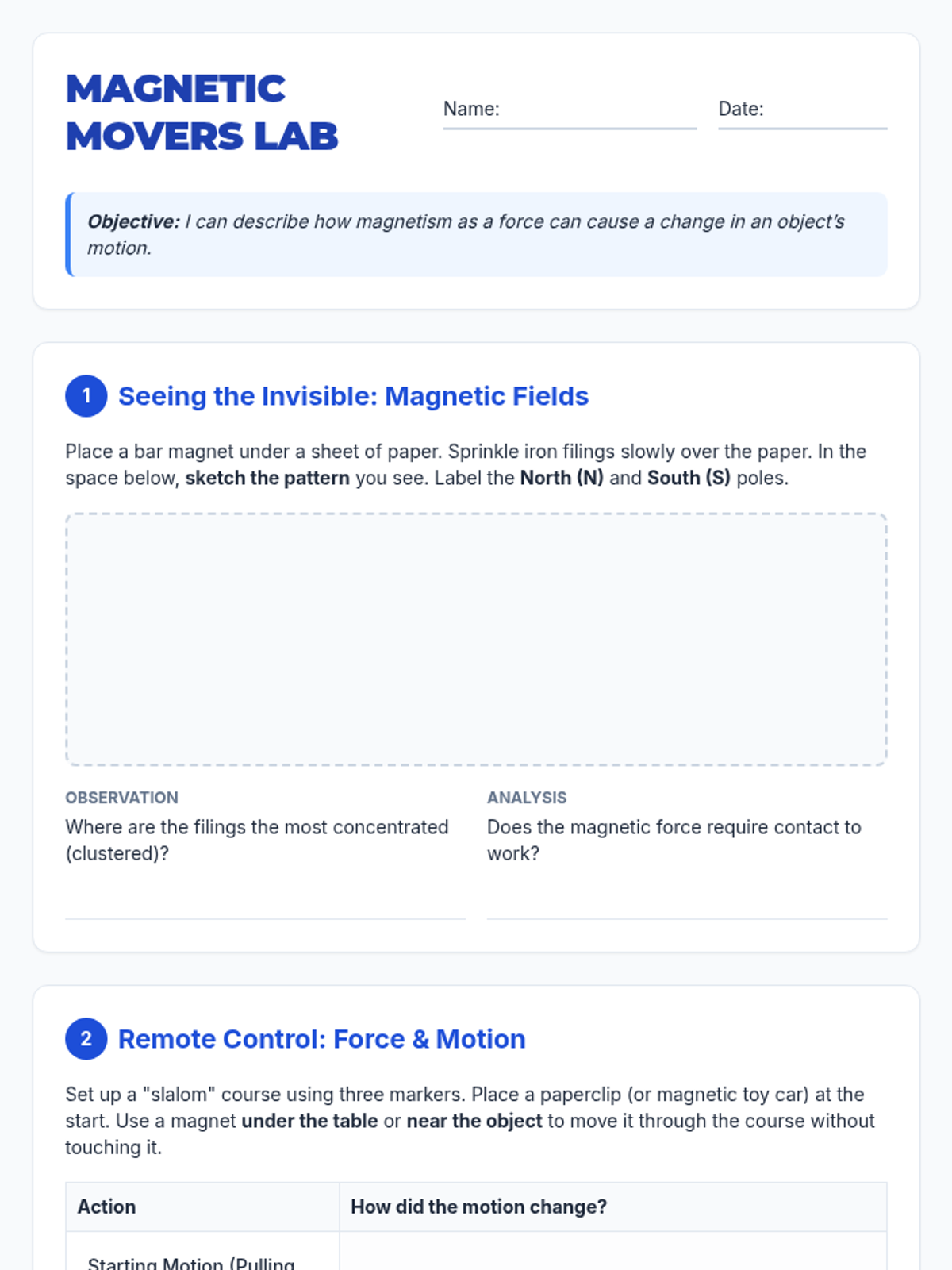Click the Remote Control: Force & Motion heading
952x1270 pixels.
pyautogui.click(x=322, y=1039)
